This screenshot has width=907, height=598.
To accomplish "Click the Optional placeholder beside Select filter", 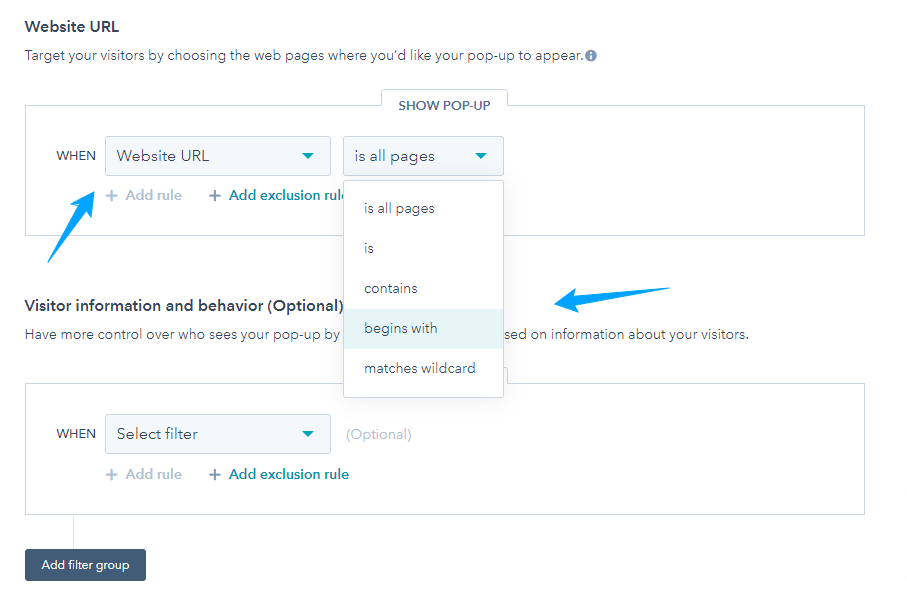I will [x=378, y=434].
